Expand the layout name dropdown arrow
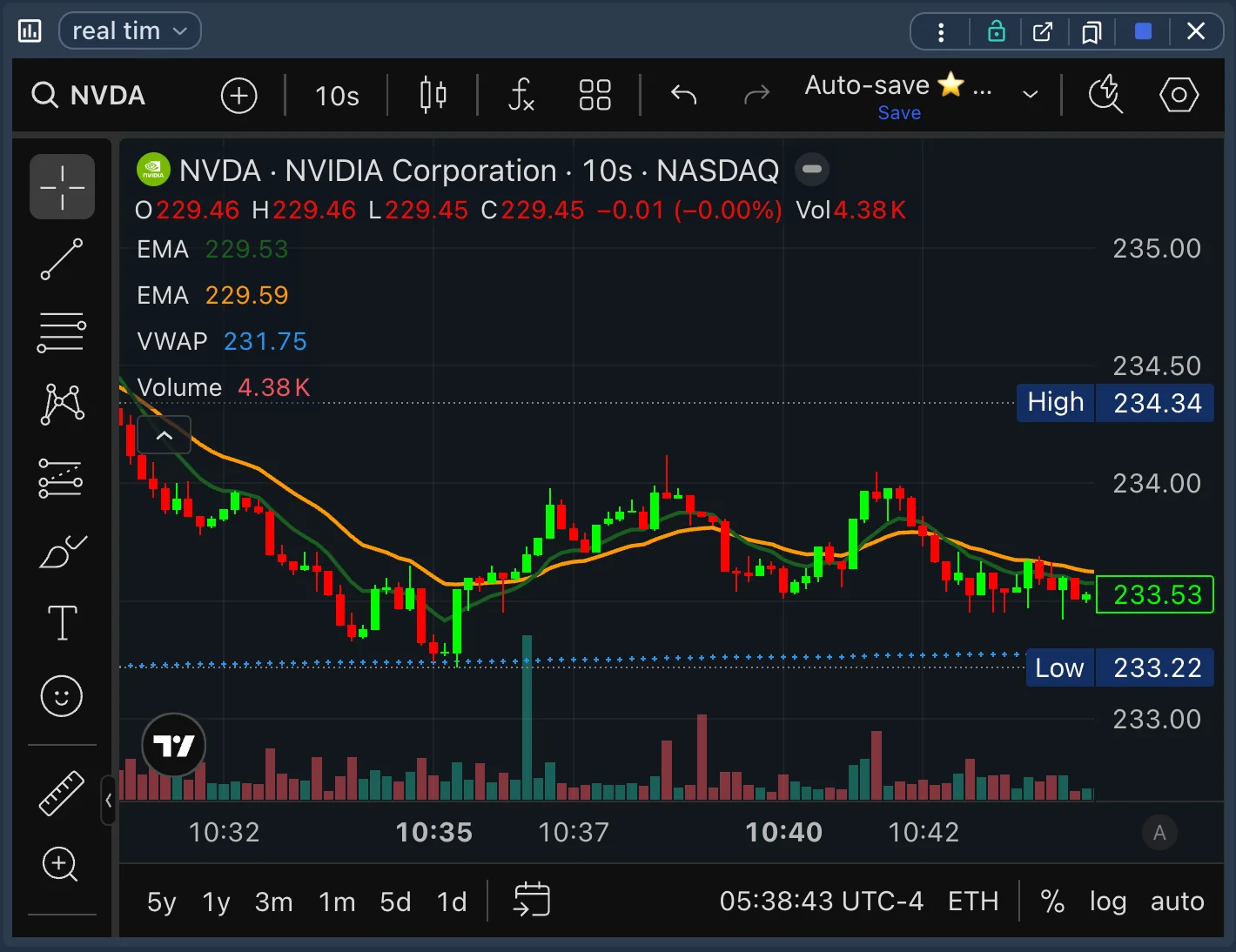The width and height of the screenshot is (1236, 952). [x=1030, y=95]
